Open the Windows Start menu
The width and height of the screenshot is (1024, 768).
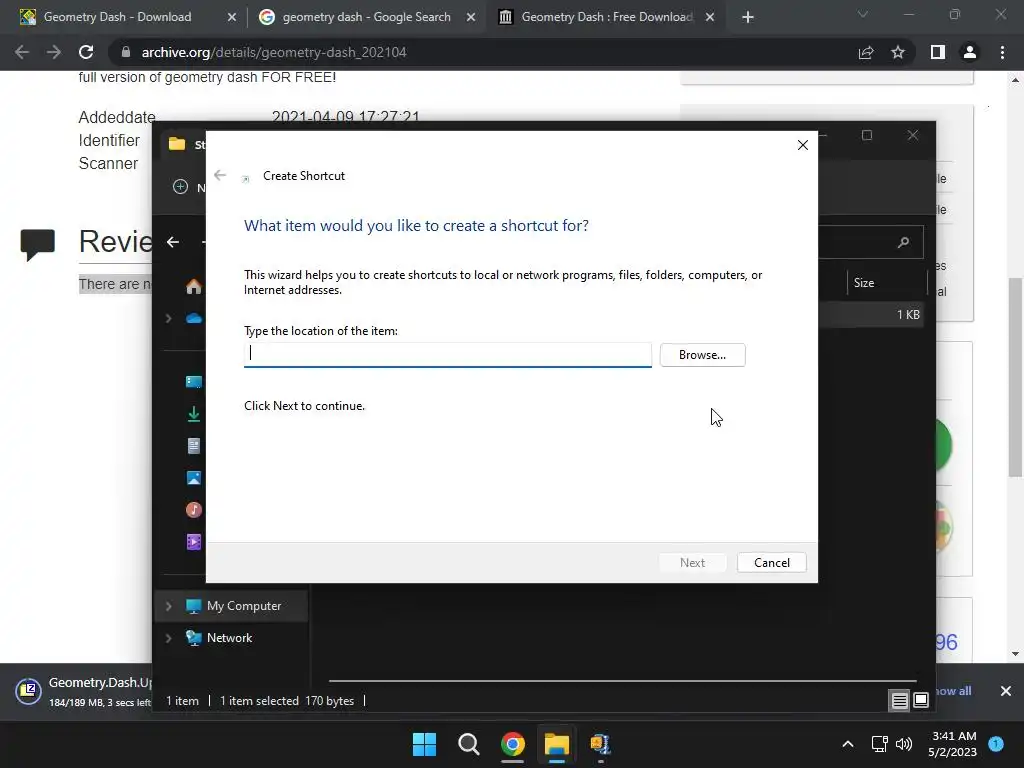[x=424, y=744]
